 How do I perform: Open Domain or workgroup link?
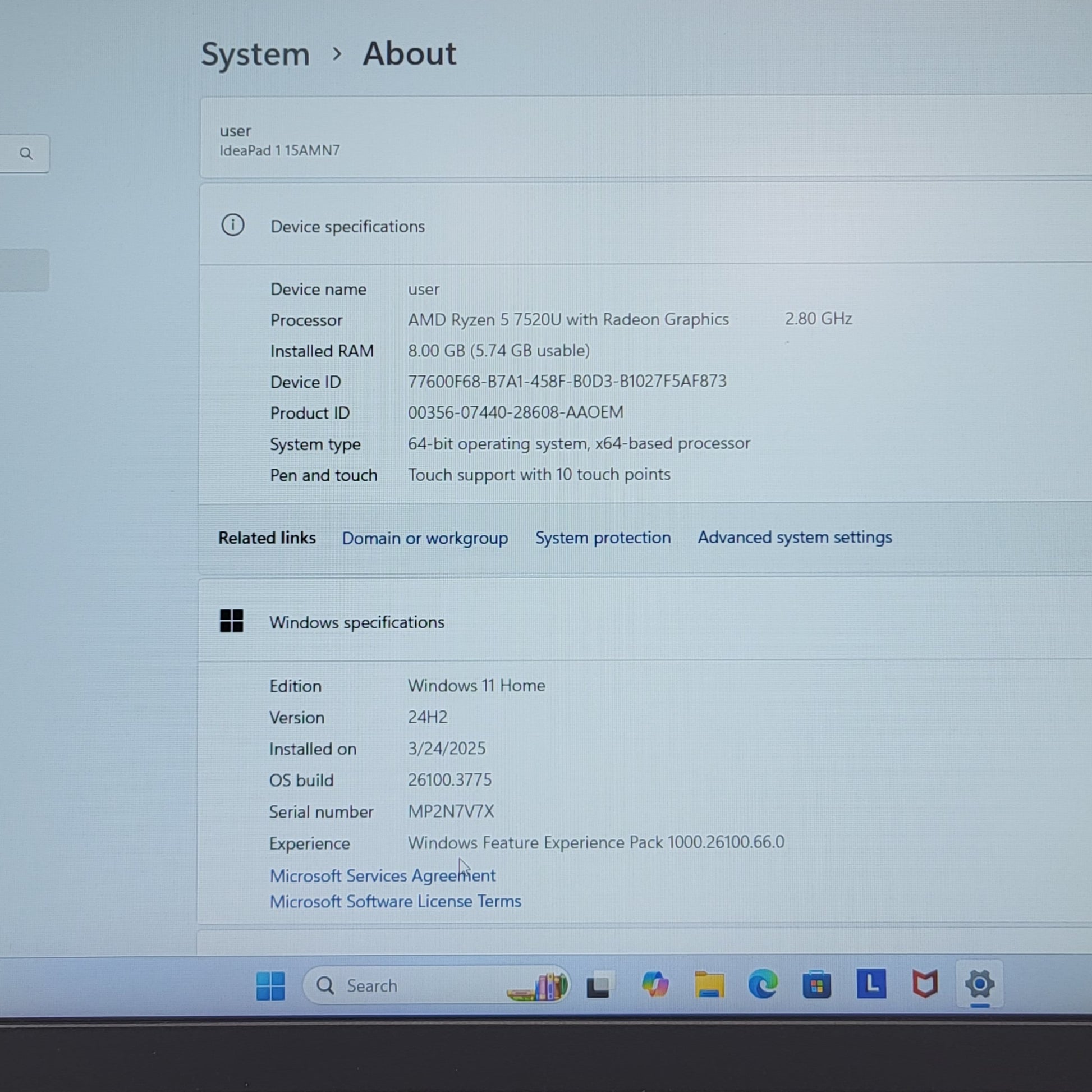tap(424, 538)
